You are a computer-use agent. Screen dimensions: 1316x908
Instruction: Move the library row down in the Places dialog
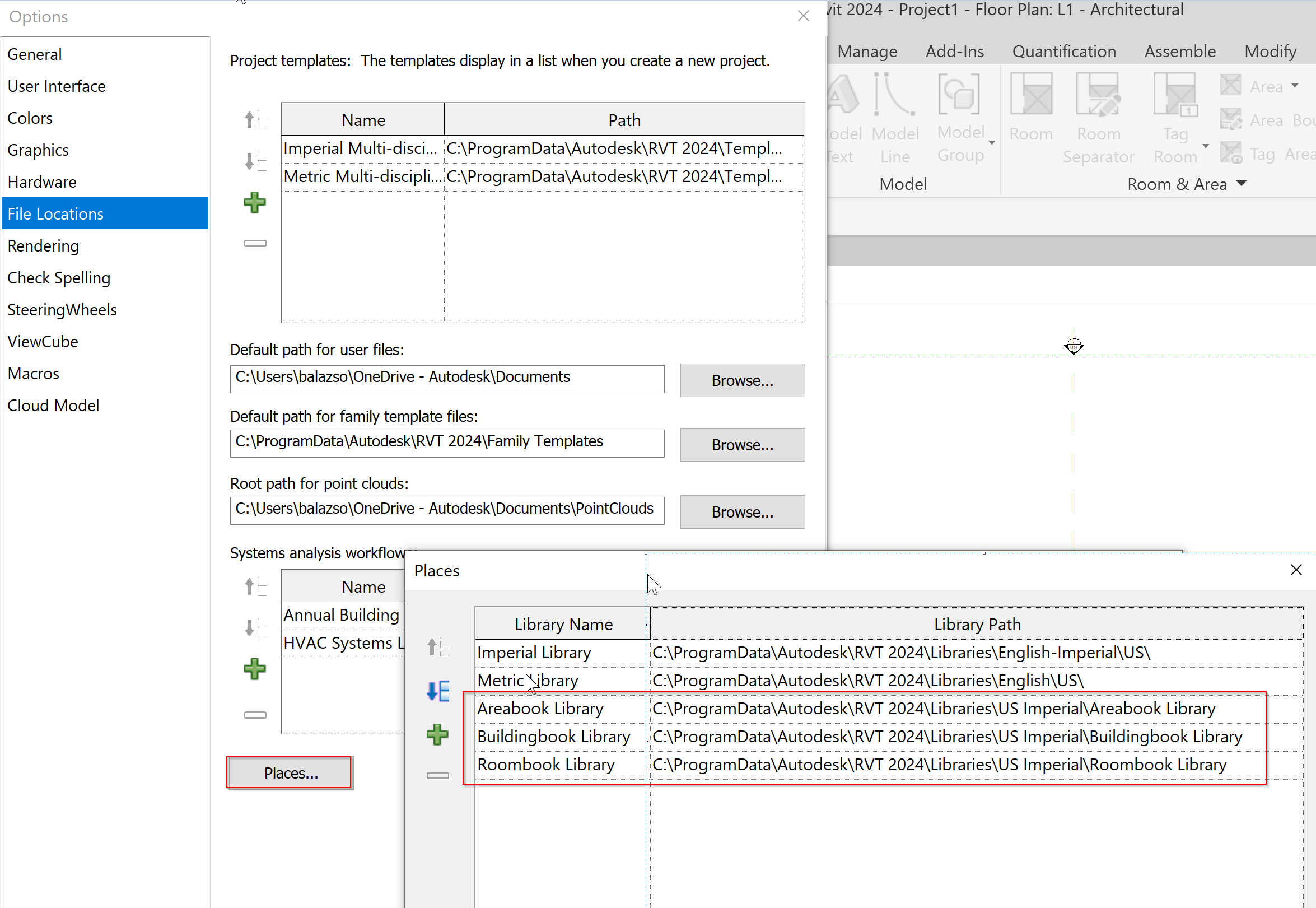coord(437,691)
